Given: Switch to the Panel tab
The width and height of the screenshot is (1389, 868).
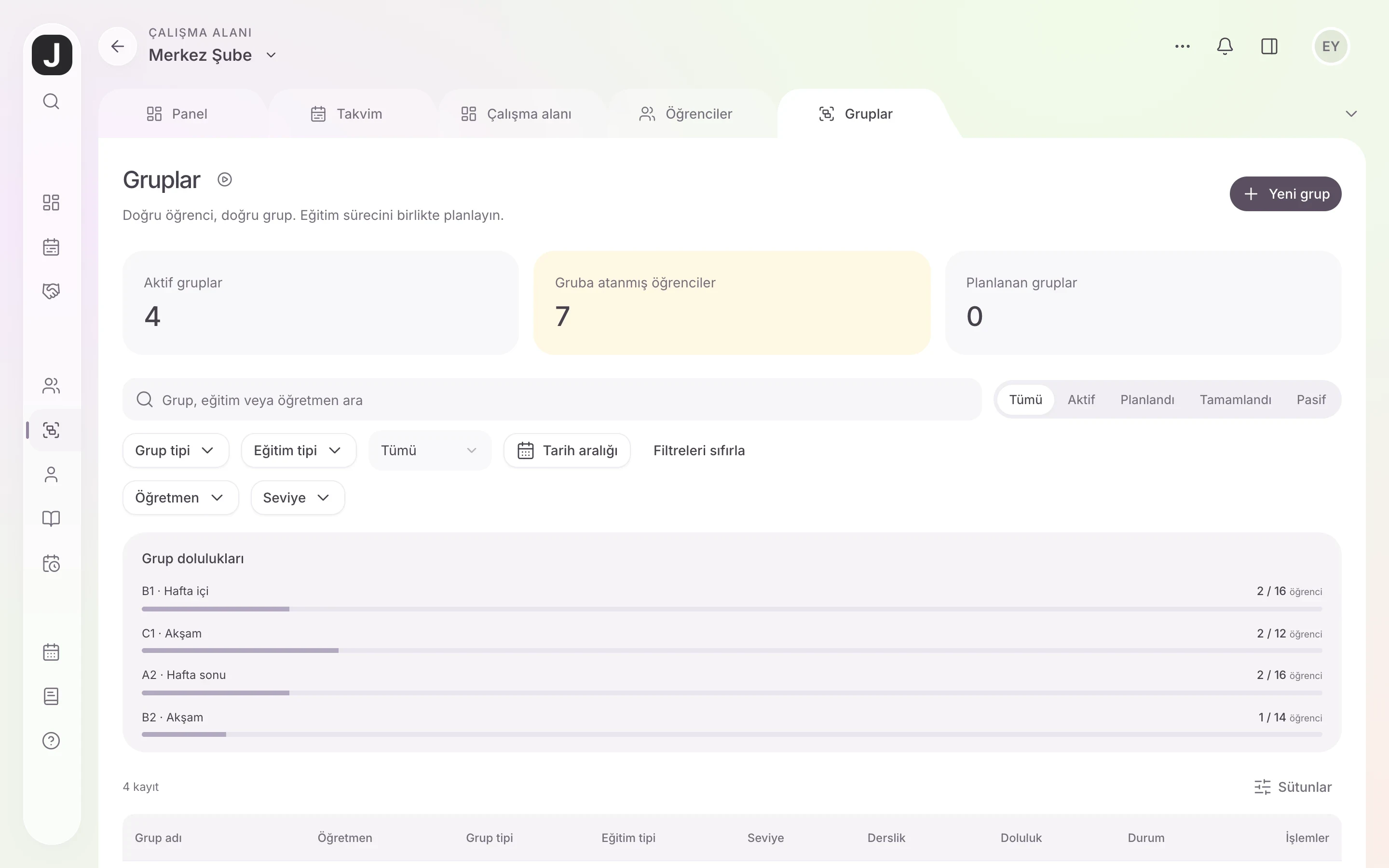Looking at the screenshot, I should [x=177, y=114].
